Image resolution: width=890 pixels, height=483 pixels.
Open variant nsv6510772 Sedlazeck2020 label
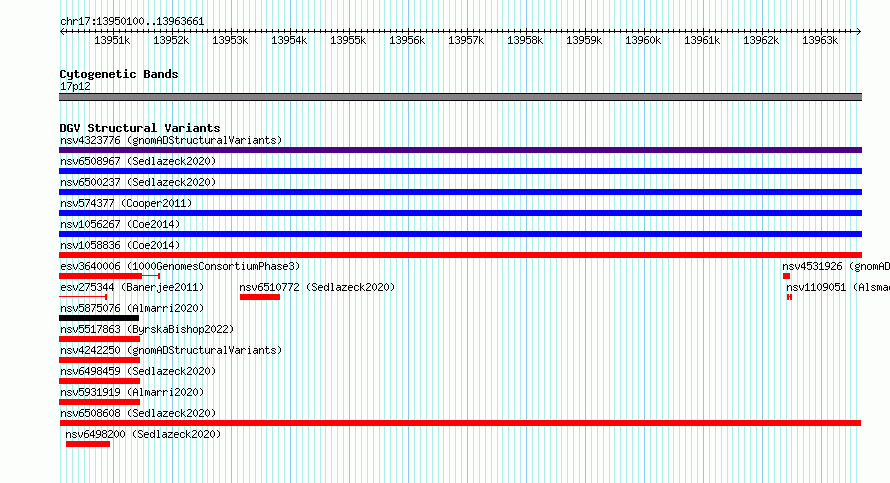[x=317, y=287]
